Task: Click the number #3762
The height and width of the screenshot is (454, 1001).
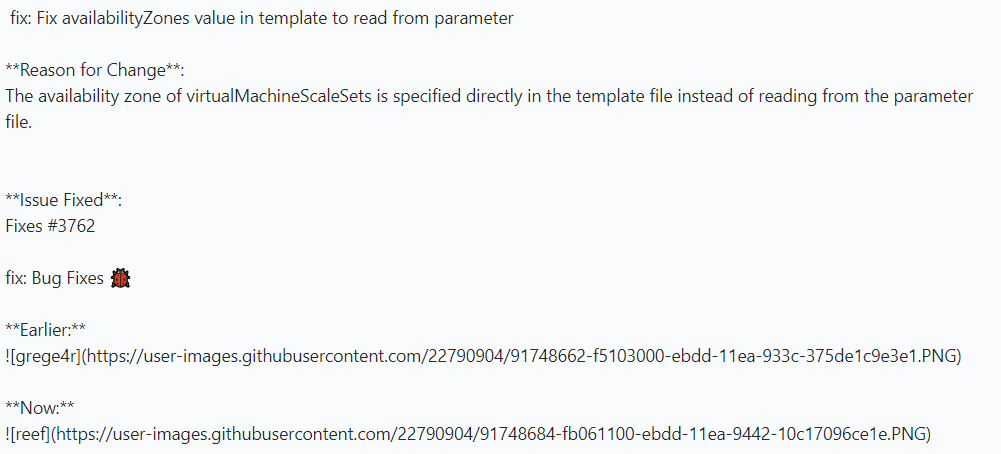Action: pos(72,226)
